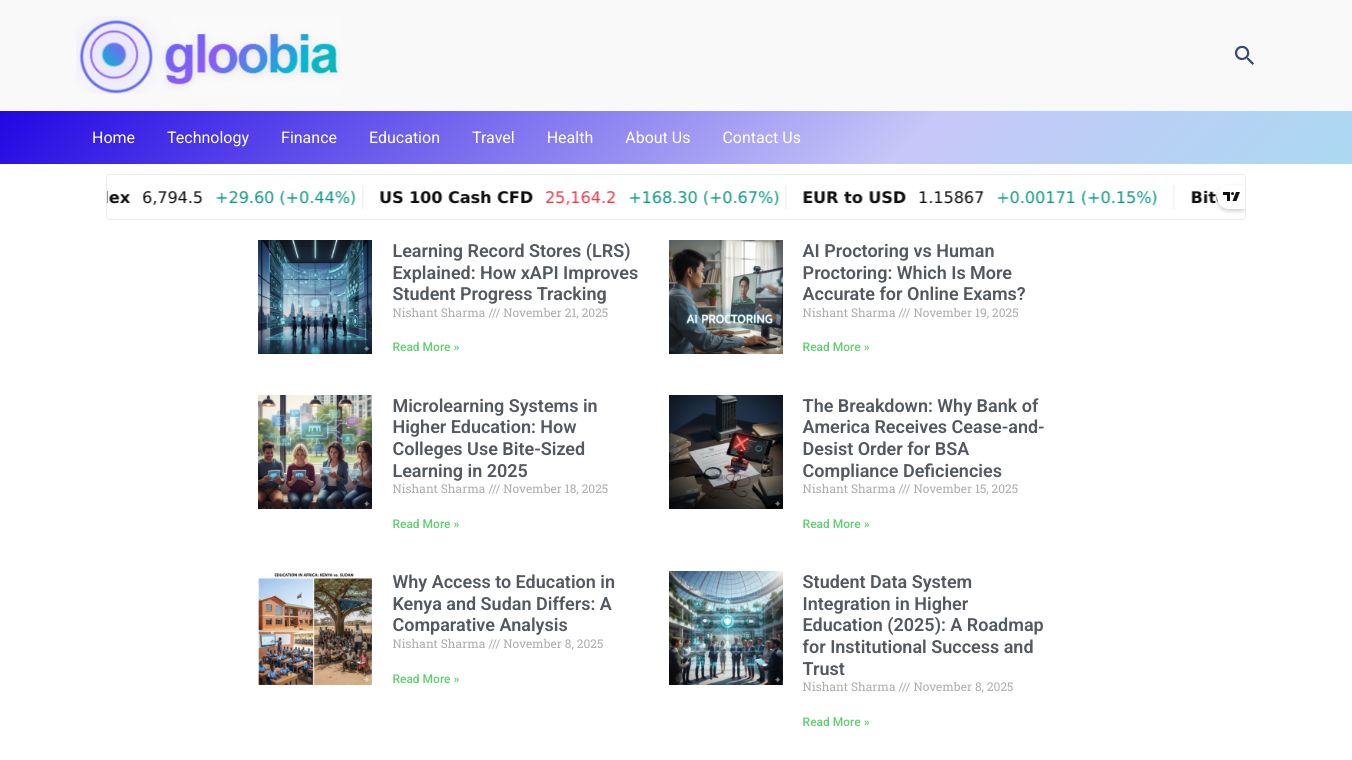Screen dimensions: 1352x760
Task: Click the +0.00171 (+0.15%) change value
Action: coord(1077,198)
